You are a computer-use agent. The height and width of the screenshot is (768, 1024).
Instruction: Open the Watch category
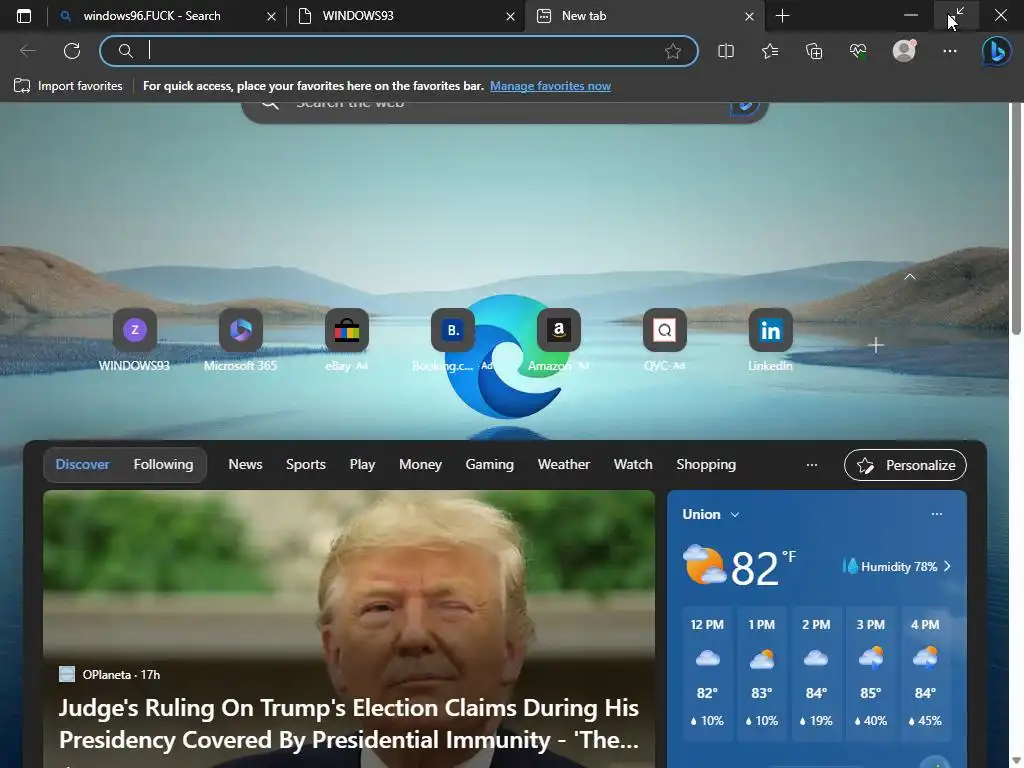pyautogui.click(x=633, y=464)
